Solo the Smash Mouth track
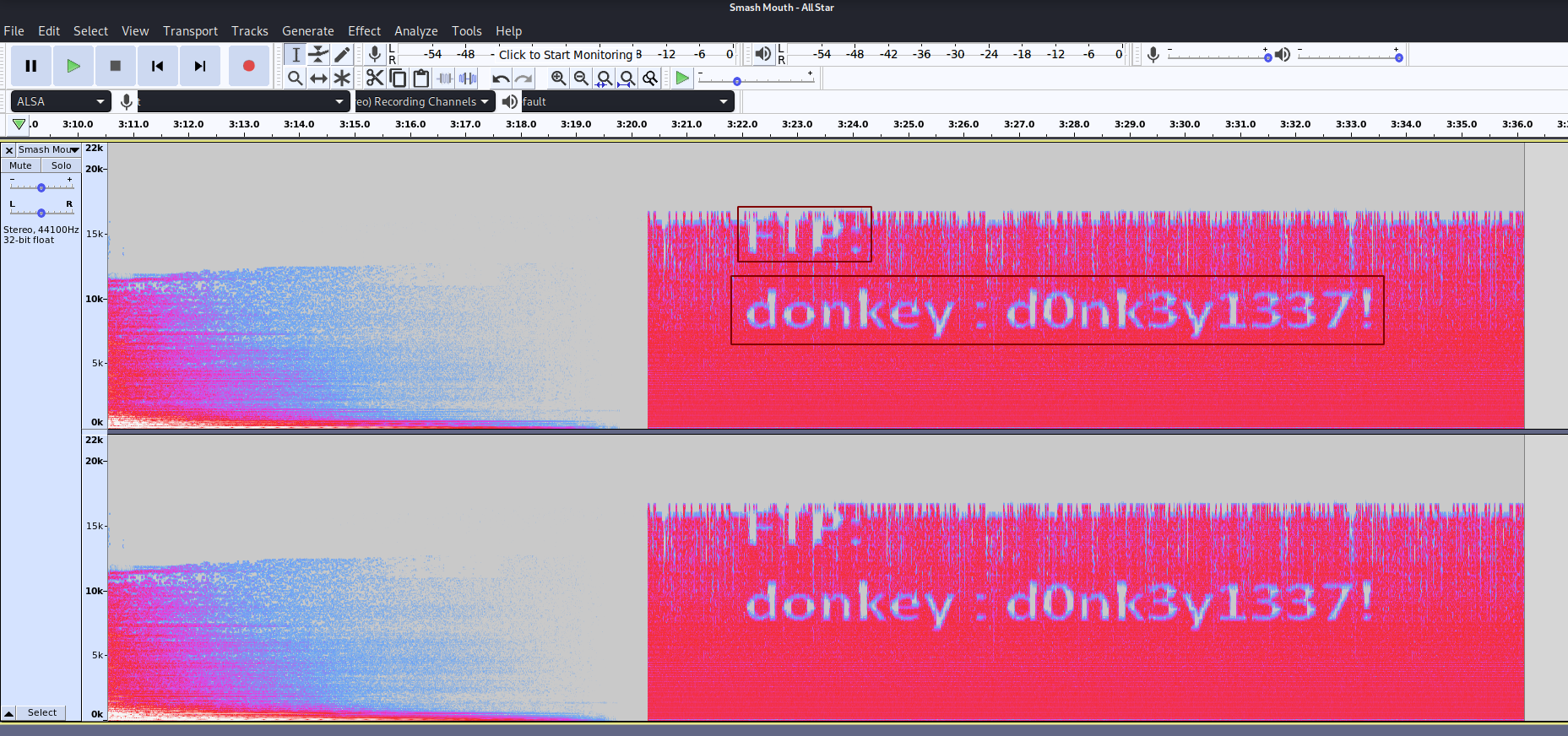 click(61, 165)
